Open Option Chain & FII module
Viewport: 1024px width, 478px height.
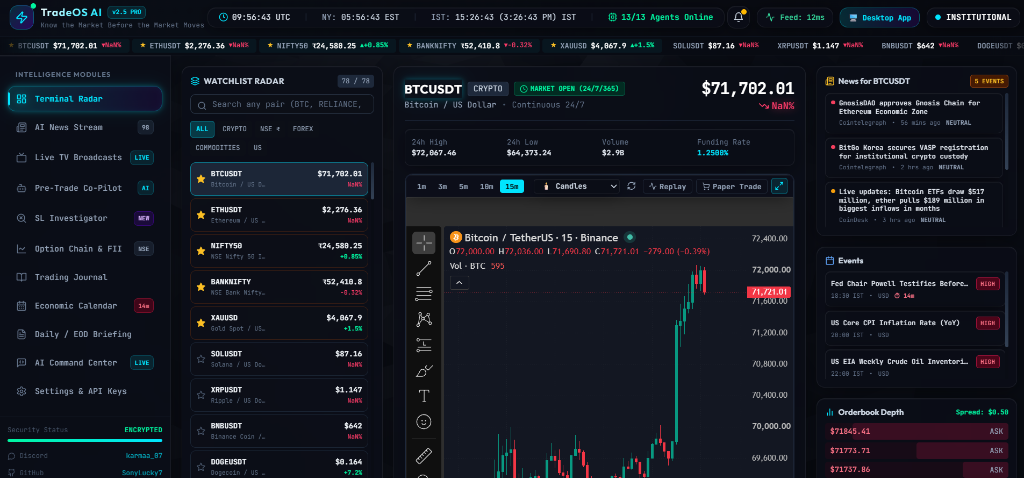pos(85,249)
